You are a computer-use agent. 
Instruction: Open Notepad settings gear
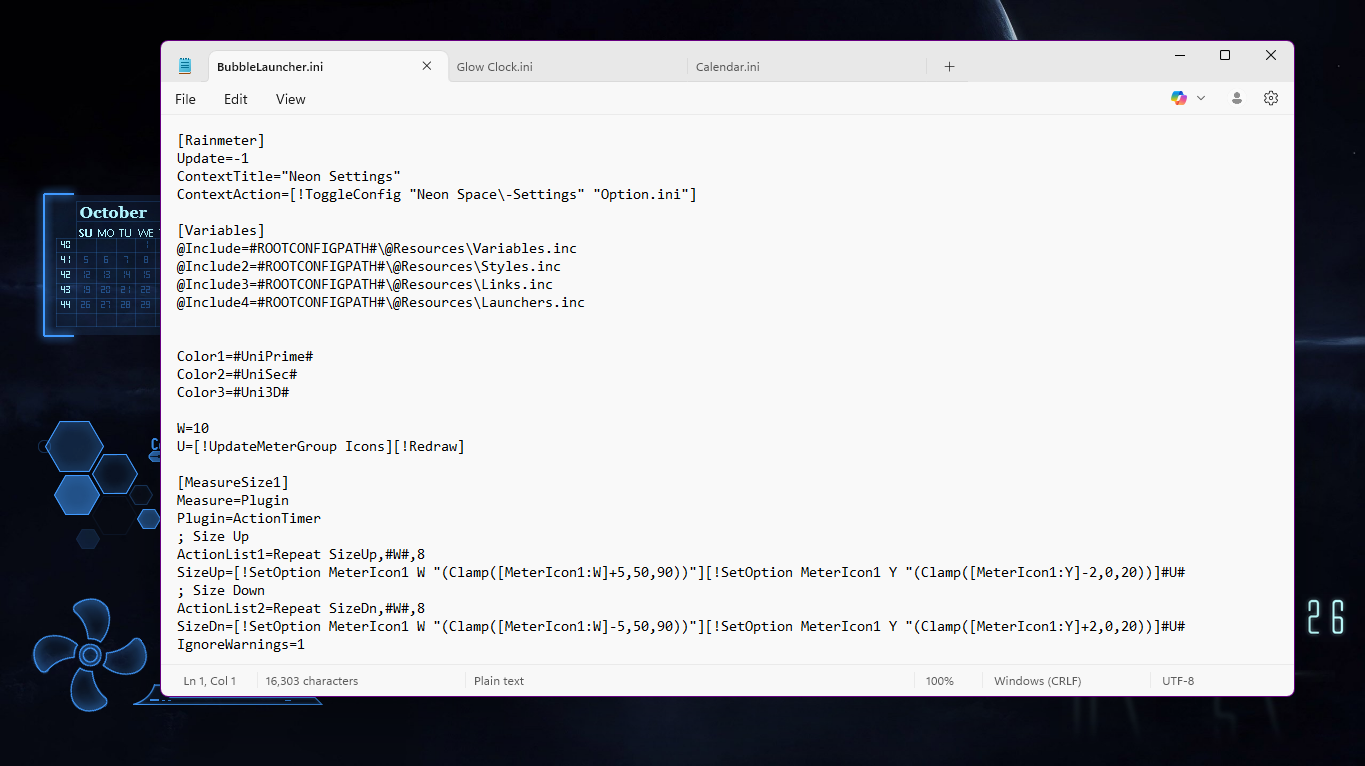pos(1271,98)
